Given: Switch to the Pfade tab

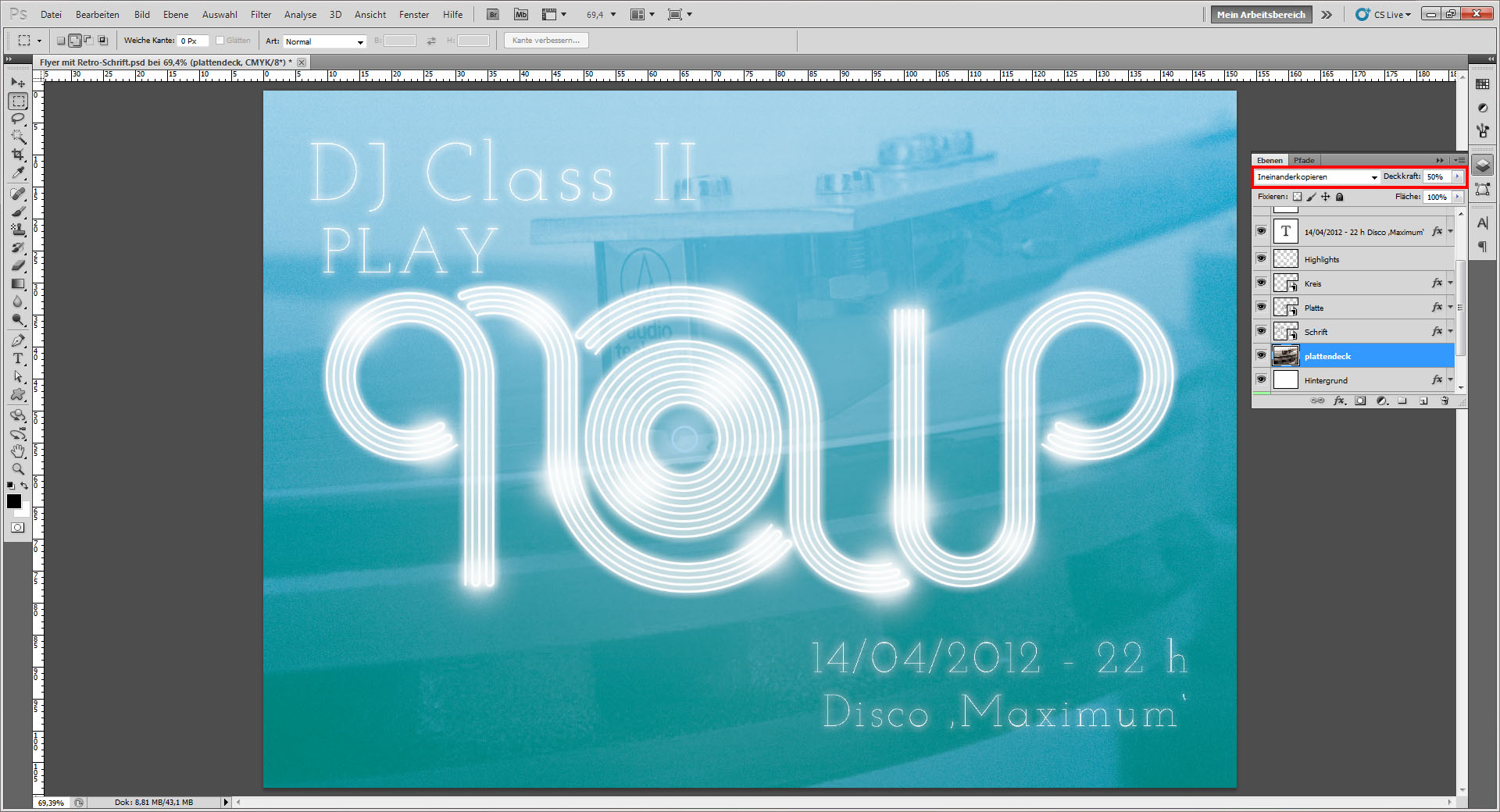Looking at the screenshot, I should click(1304, 160).
